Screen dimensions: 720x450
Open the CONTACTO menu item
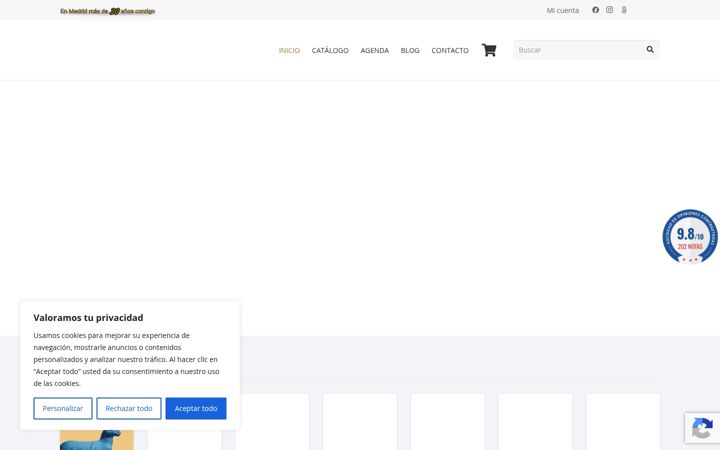point(450,51)
